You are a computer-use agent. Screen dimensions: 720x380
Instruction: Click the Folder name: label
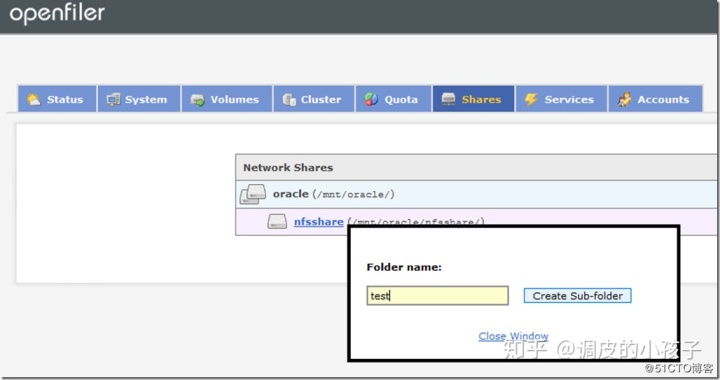pos(404,267)
